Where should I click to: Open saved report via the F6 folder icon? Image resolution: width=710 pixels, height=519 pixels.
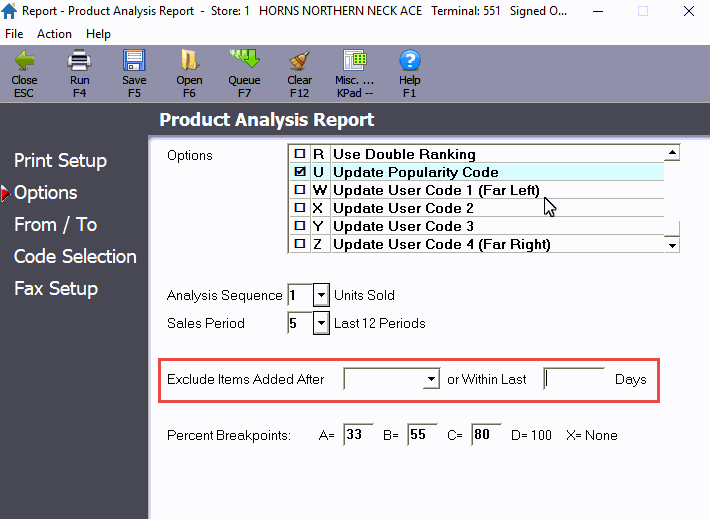click(x=189, y=60)
